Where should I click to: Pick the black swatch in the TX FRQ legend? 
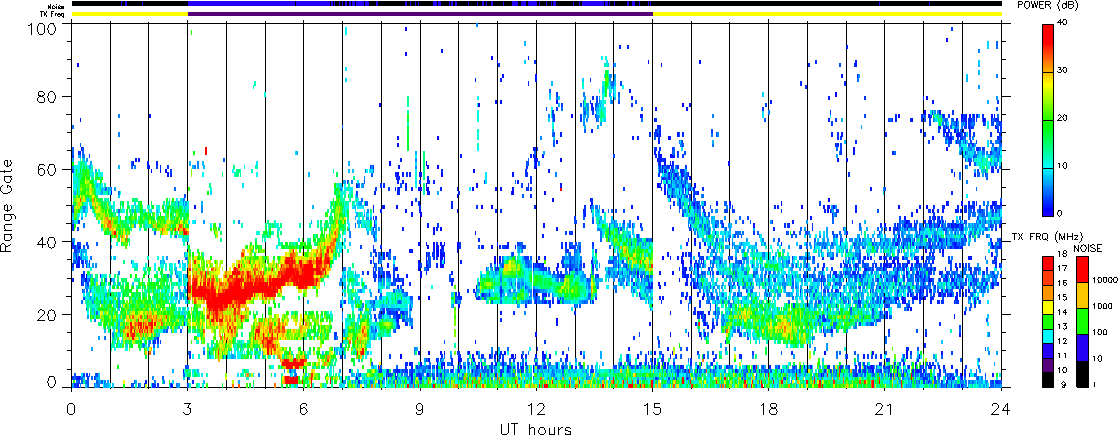click(x=1048, y=381)
